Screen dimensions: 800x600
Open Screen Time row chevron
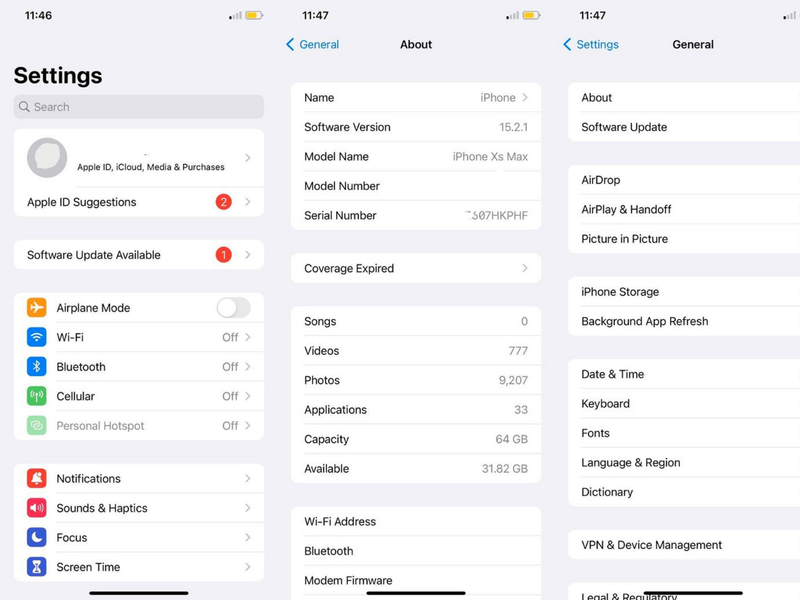[248, 567]
